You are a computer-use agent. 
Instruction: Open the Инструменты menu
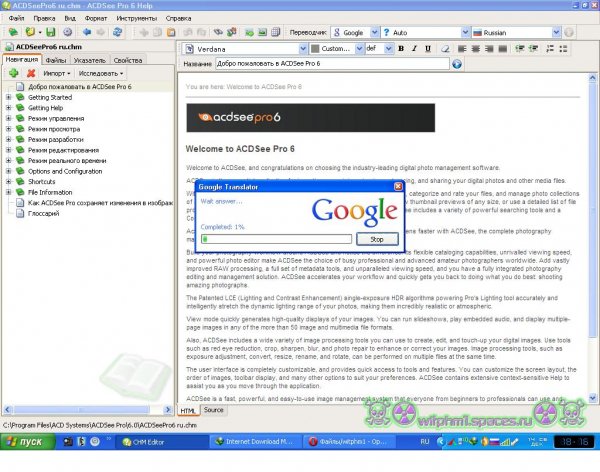[x=137, y=18]
